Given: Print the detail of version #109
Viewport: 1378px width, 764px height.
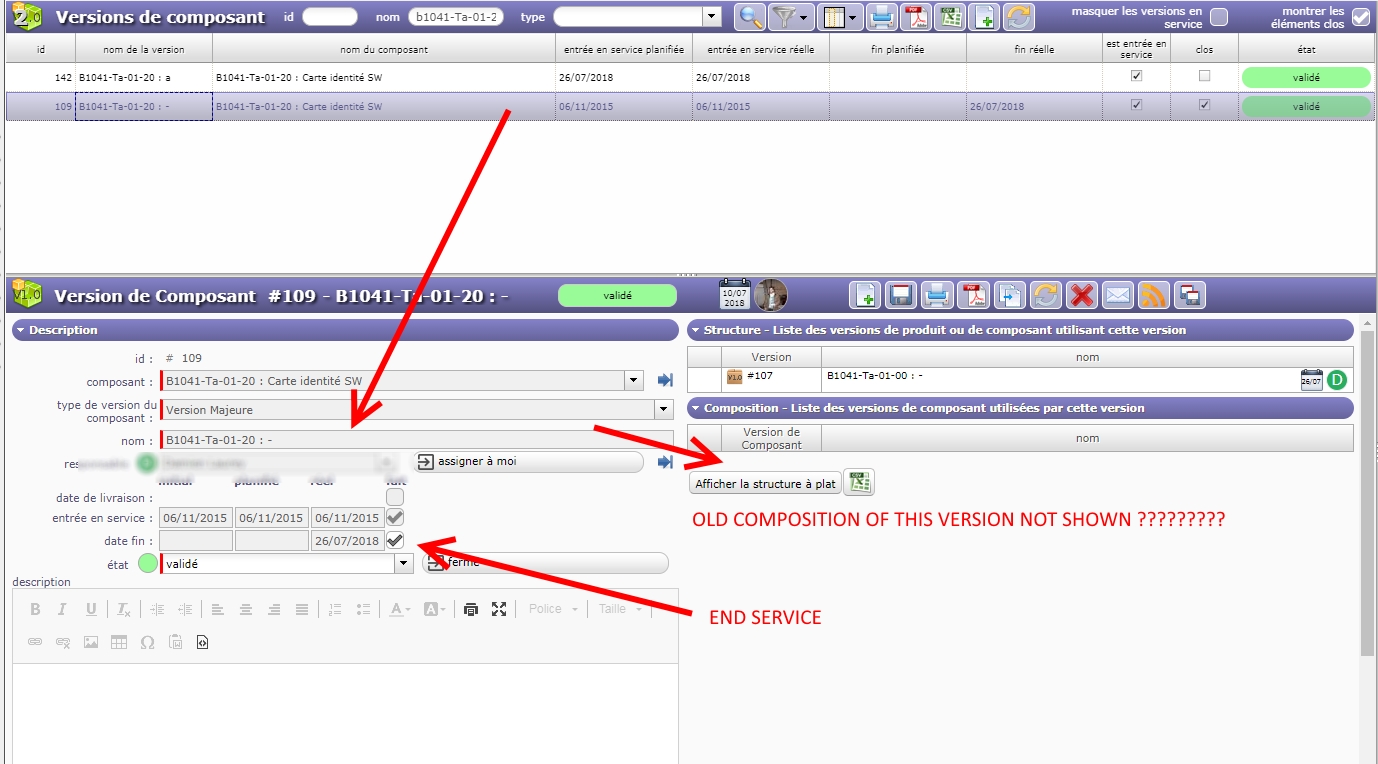Looking at the screenshot, I should [x=937, y=295].
